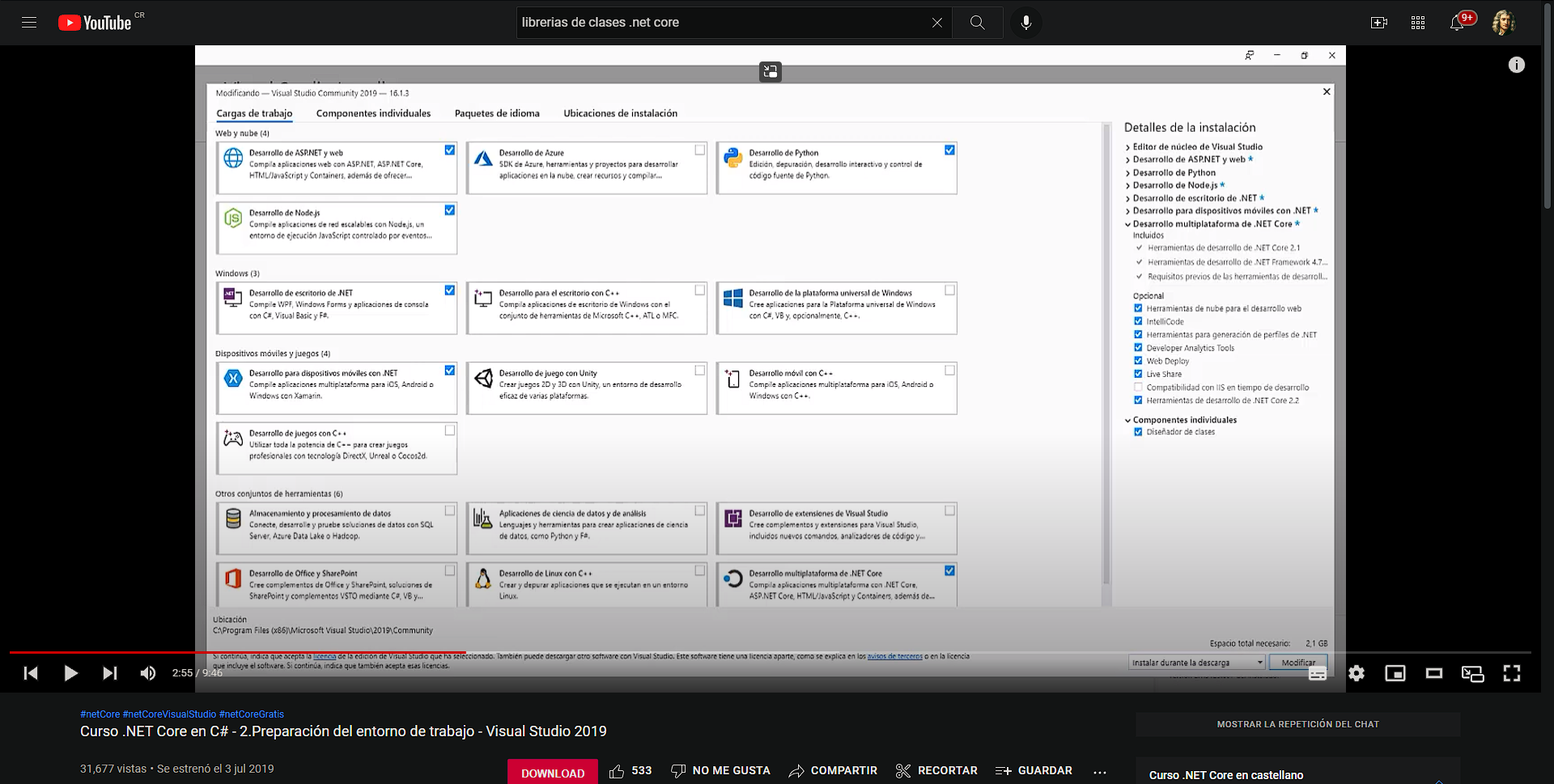The height and width of the screenshot is (784, 1554).
Task: Save the video with GUARDAR
Action: point(1034,771)
